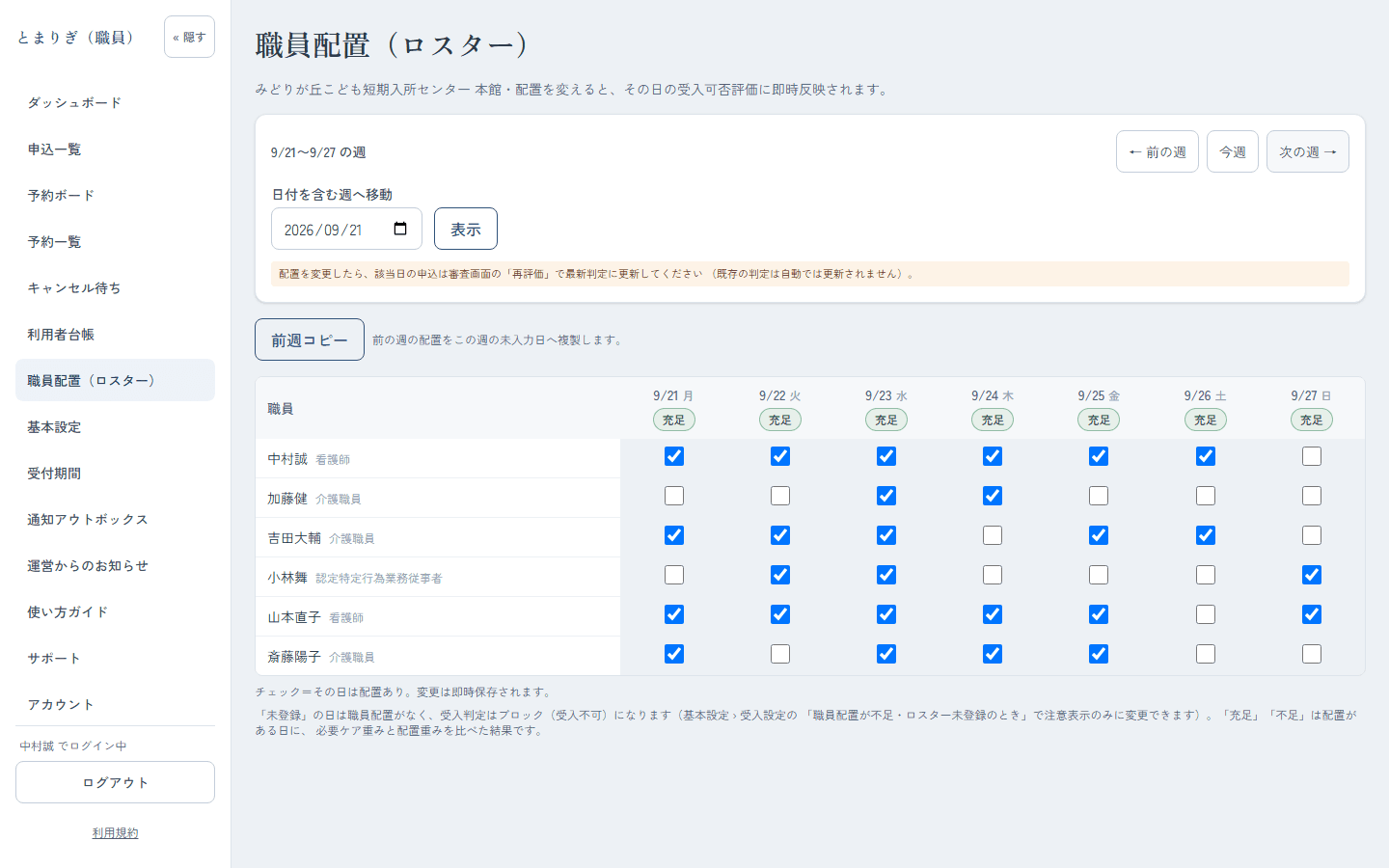Viewport: 1389px width, 868px height.
Task: Check 中村誠 on 9/27
Action: (x=1312, y=456)
